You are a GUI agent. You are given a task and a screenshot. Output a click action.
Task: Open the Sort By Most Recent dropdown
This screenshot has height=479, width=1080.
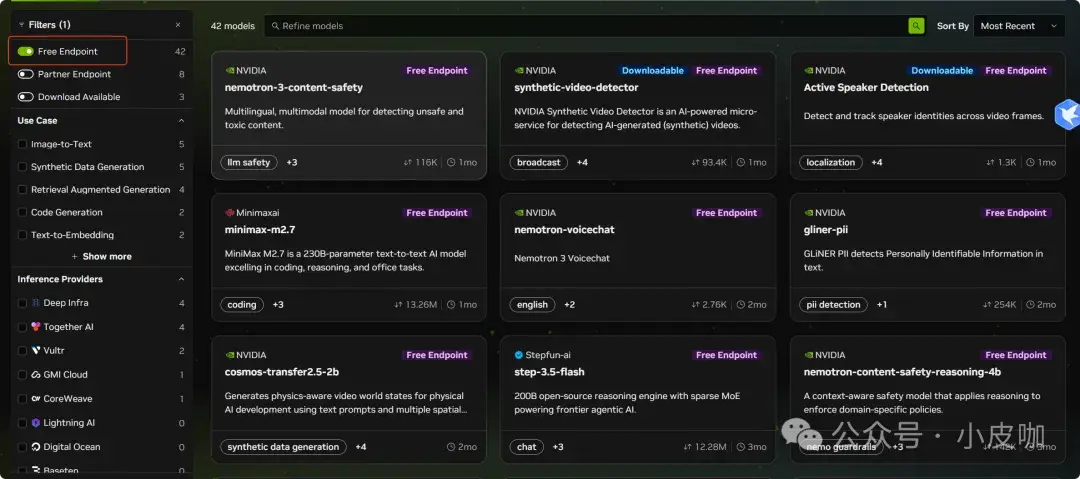[x=1019, y=26]
